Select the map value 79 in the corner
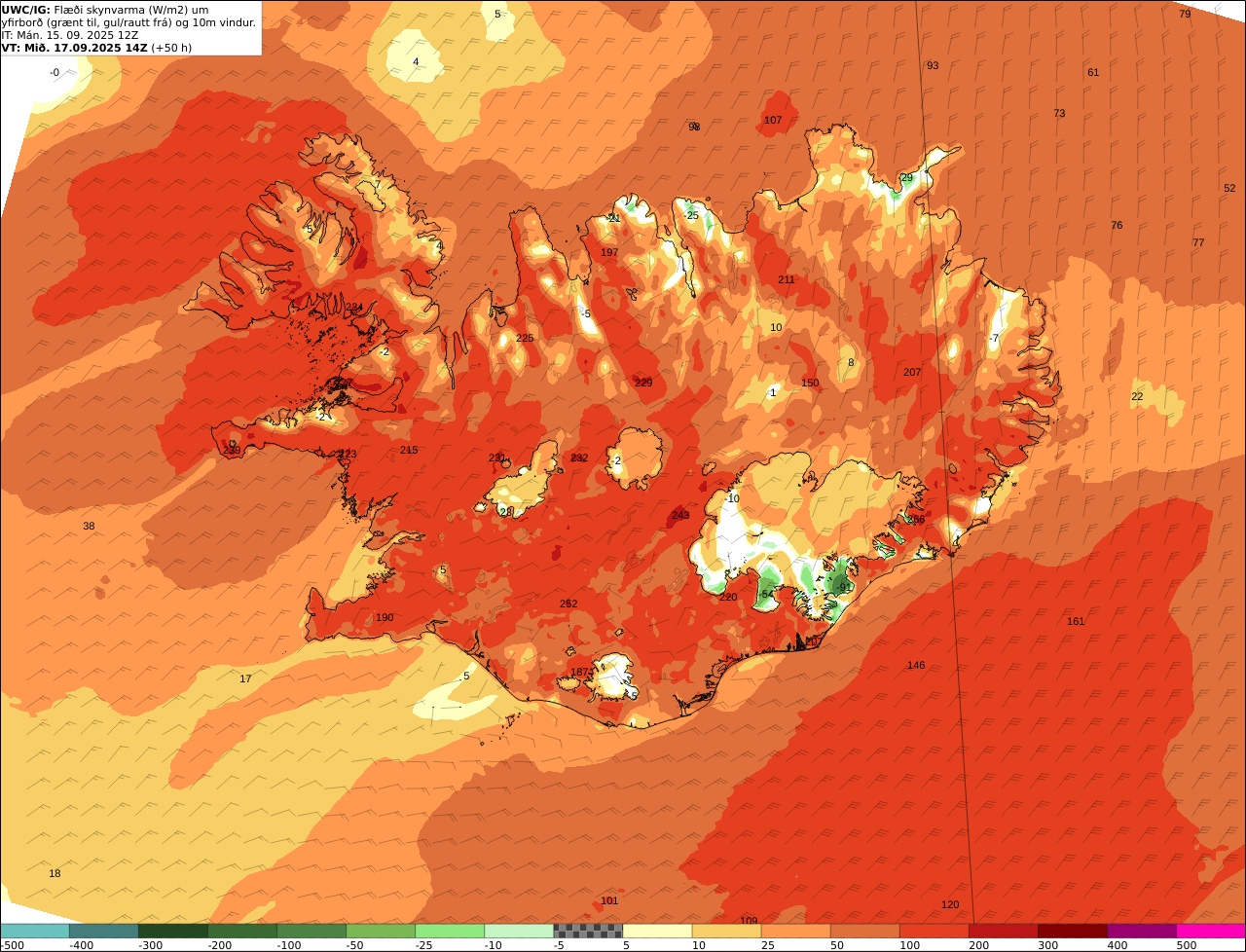Viewport: 1246px width, 952px height. [1185, 15]
